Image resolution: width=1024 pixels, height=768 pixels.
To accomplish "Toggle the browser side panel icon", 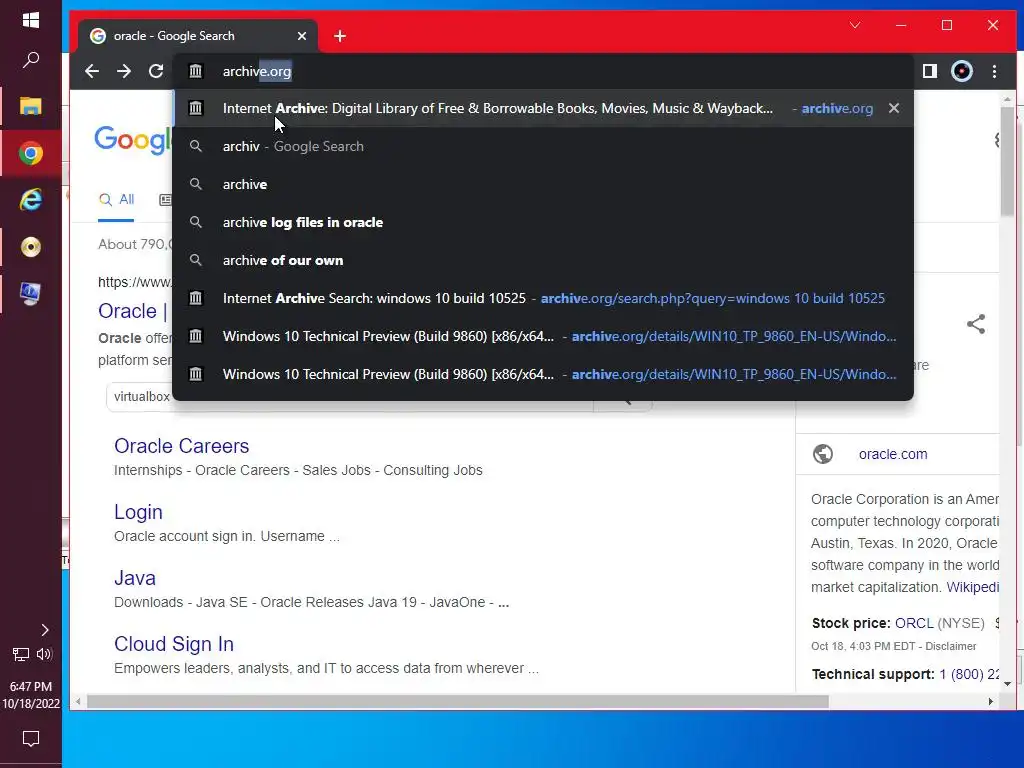I will [930, 71].
